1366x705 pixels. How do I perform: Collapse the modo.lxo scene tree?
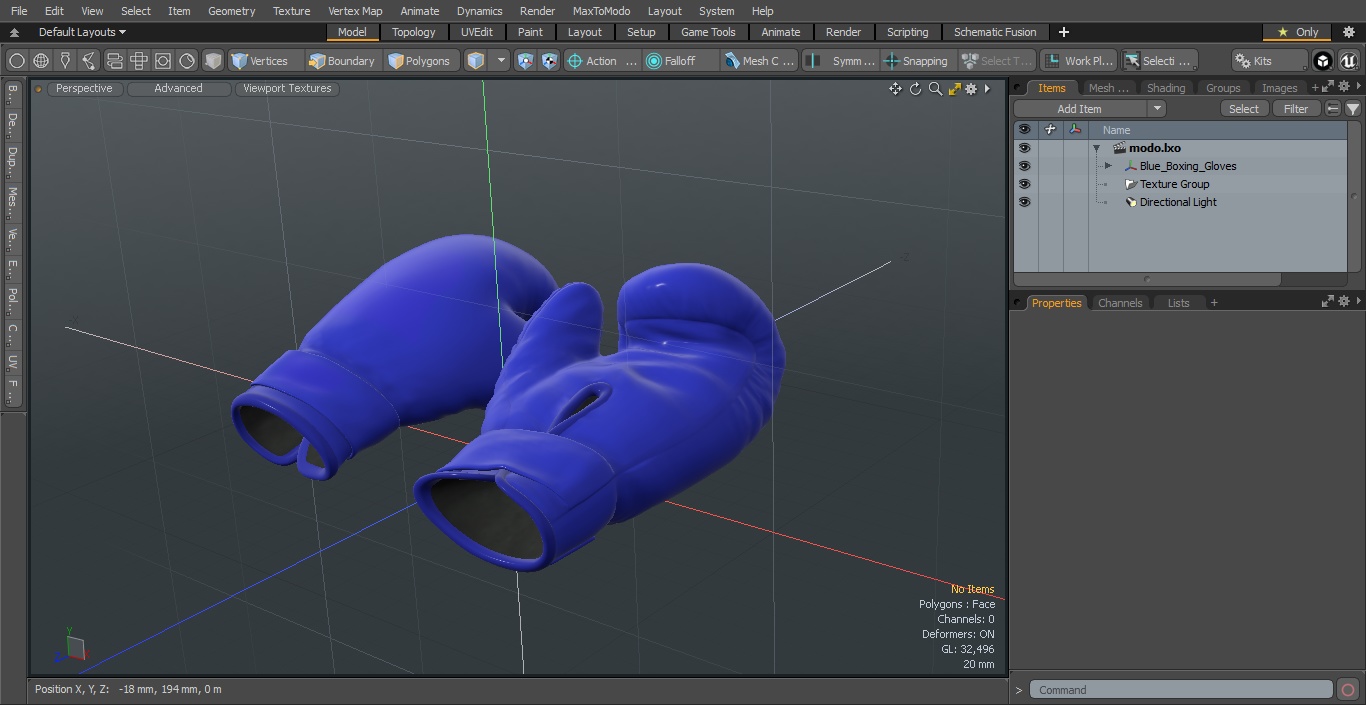(x=1097, y=148)
